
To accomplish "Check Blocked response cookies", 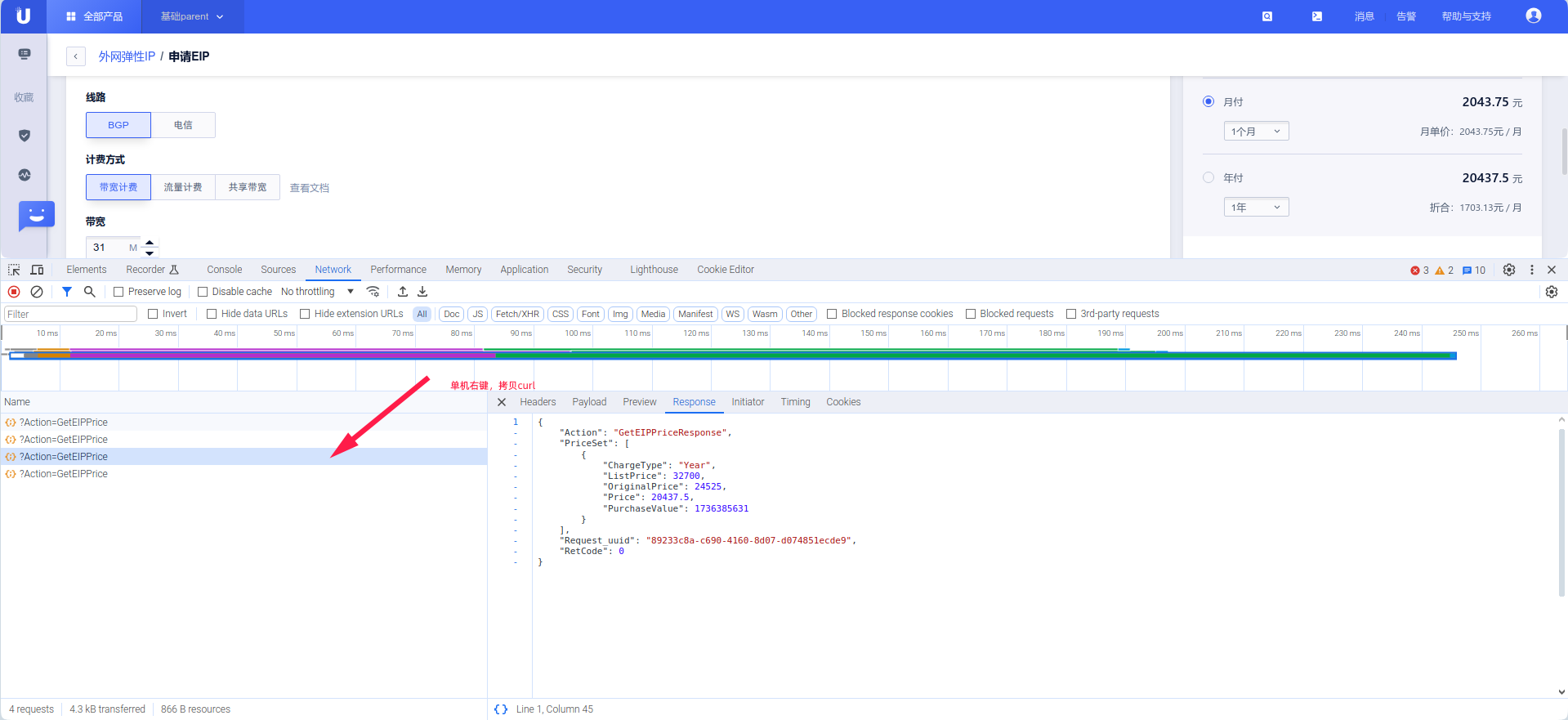I will [832, 314].
